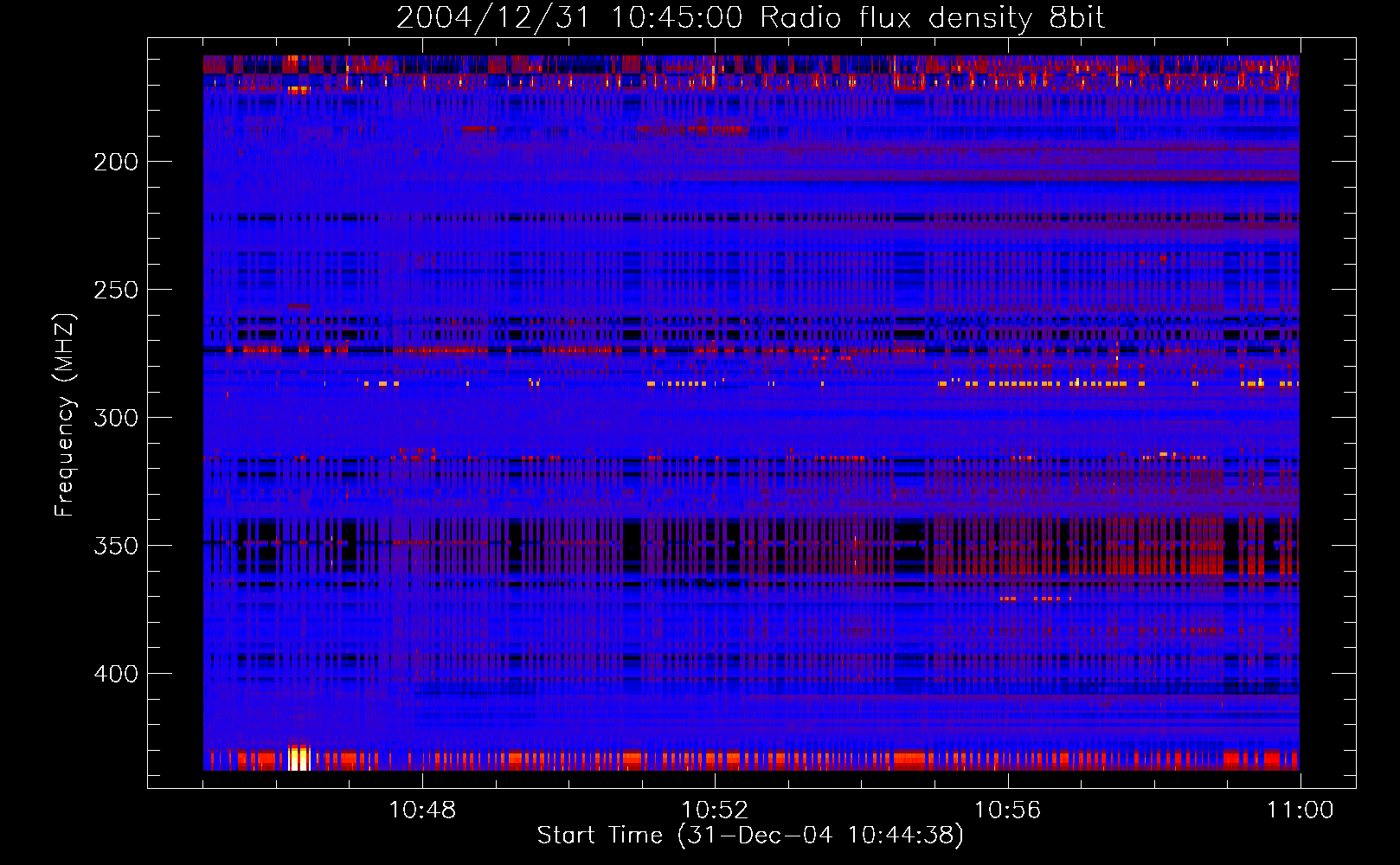Click the 11:00 time tick label
Viewport: 1400px width, 865px height.
1300,811
